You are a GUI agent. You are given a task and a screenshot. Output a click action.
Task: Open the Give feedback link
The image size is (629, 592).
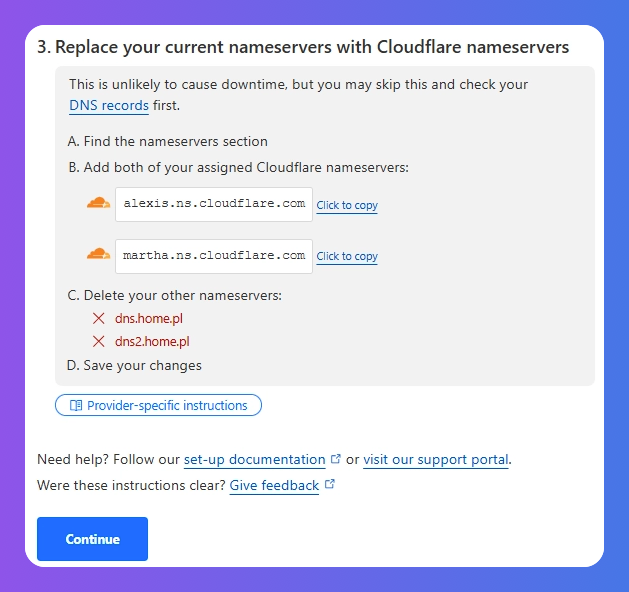[274, 486]
